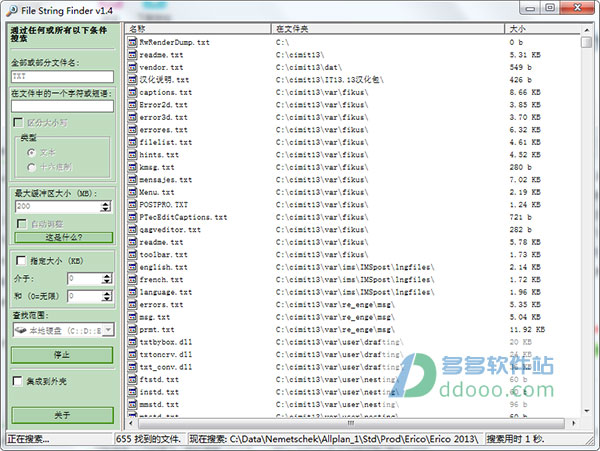
Task: Click the 停止 stop button
Action: (62, 355)
